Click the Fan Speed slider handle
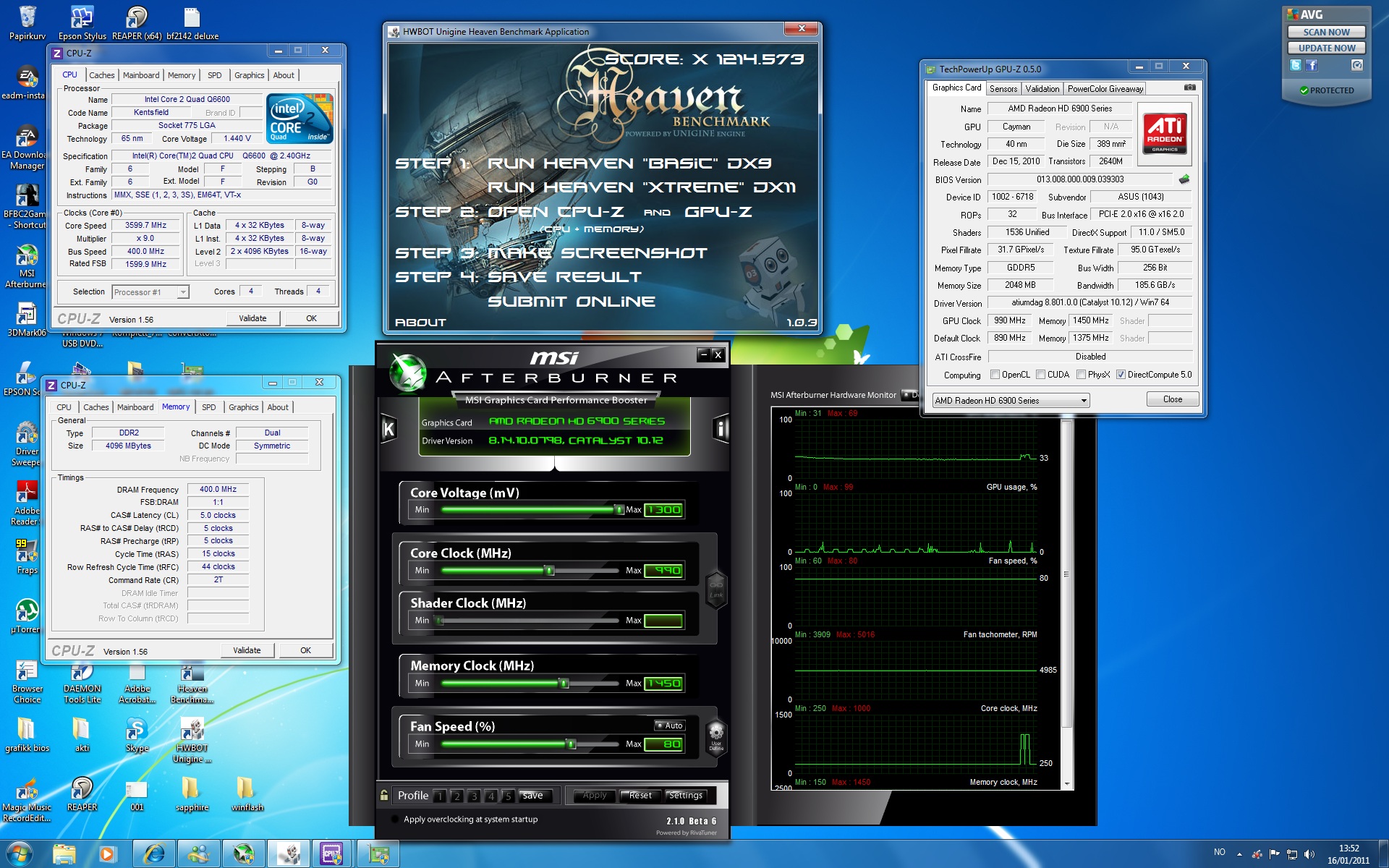Screen dimensions: 1389x868 click(572, 744)
